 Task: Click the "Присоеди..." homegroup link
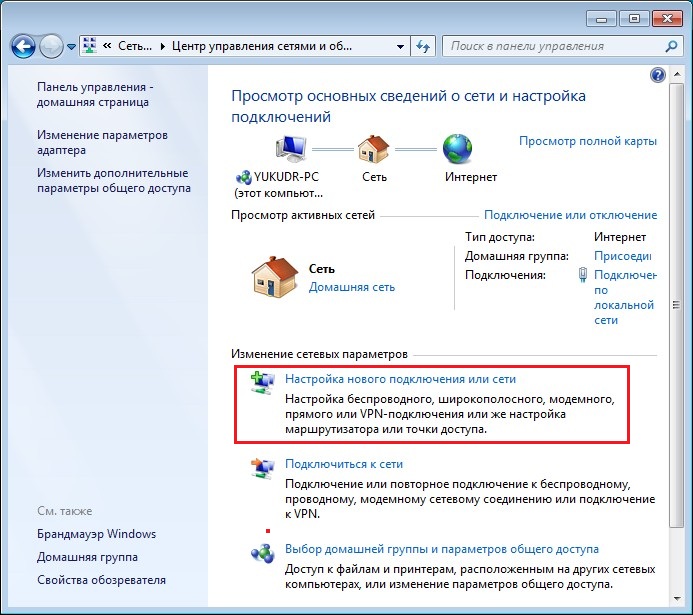pos(623,256)
